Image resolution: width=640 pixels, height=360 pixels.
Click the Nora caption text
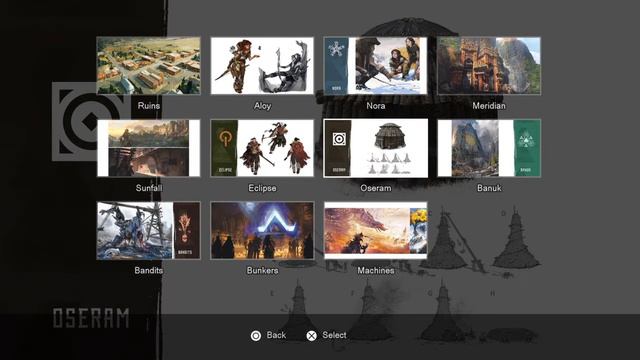[x=376, y=106]
